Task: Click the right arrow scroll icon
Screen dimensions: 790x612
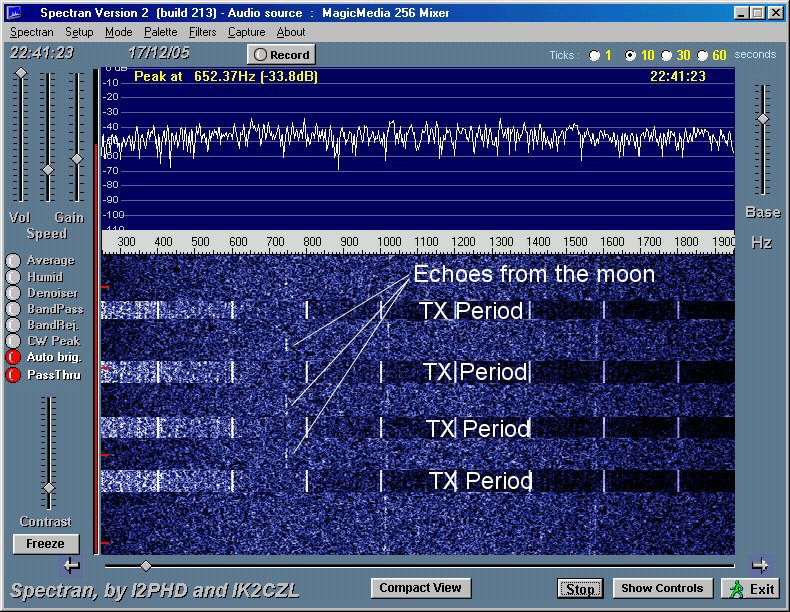Action: click(x=761, y=564)
